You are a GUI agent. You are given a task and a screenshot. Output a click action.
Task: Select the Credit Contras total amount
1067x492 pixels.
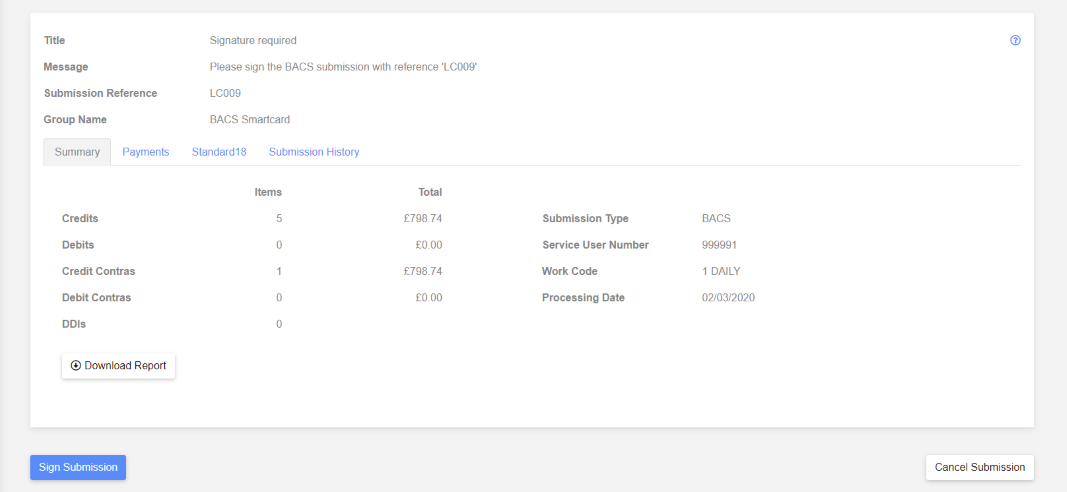[x=423, y=271]
